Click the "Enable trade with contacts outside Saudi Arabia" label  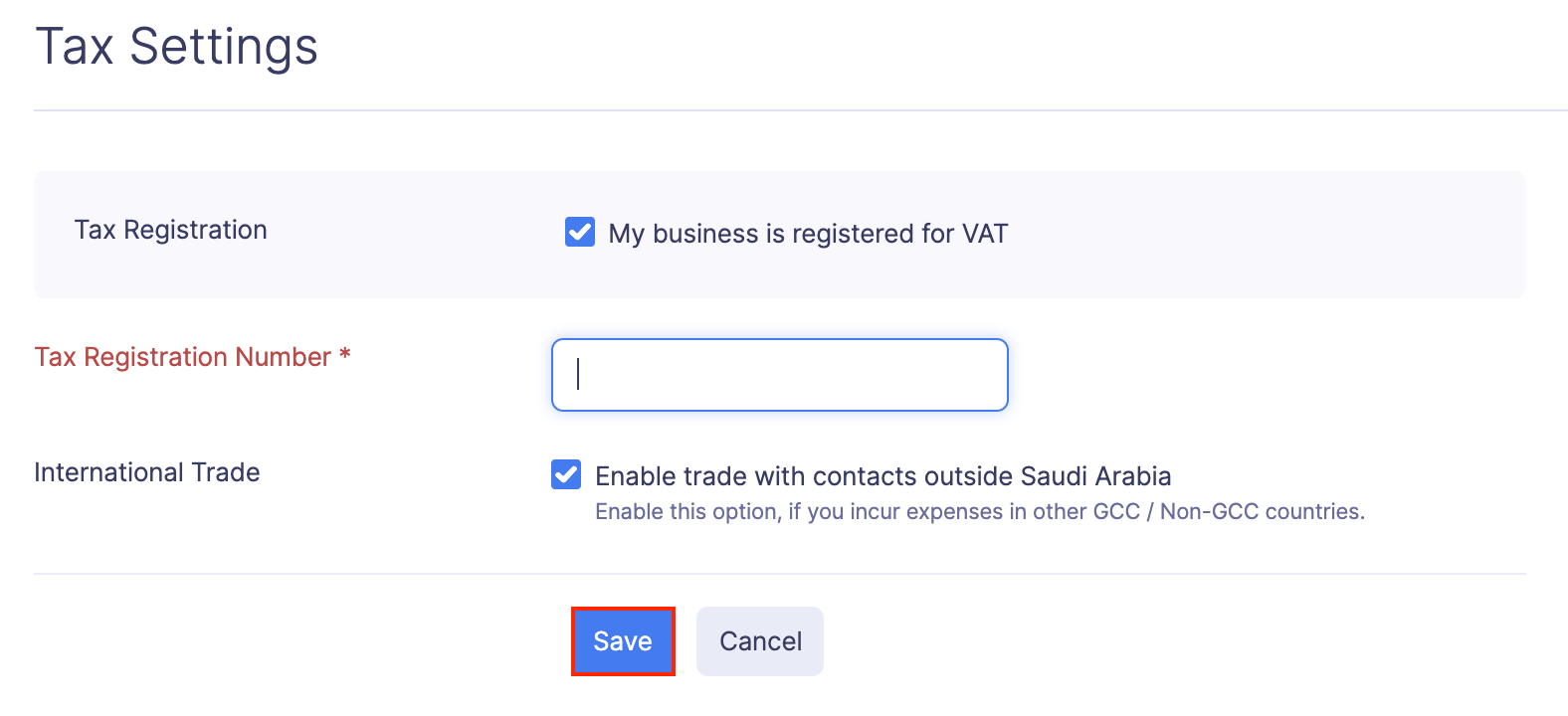click(x=883, y=475)
